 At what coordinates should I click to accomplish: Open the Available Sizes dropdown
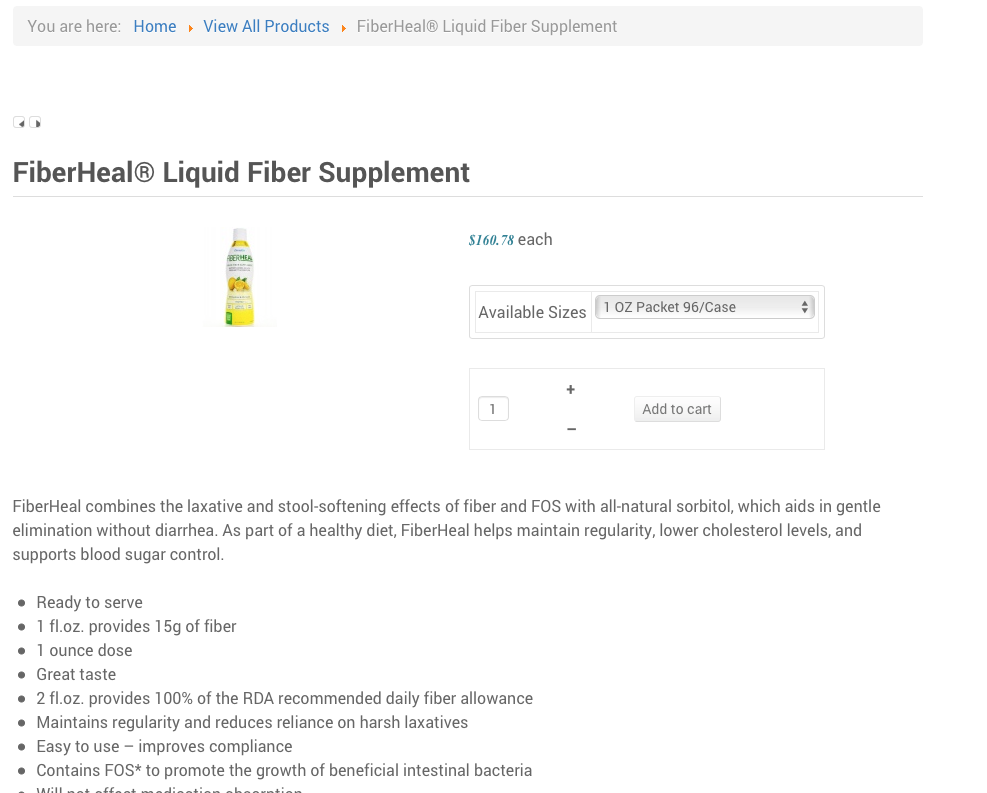click(x=704, y=307)
